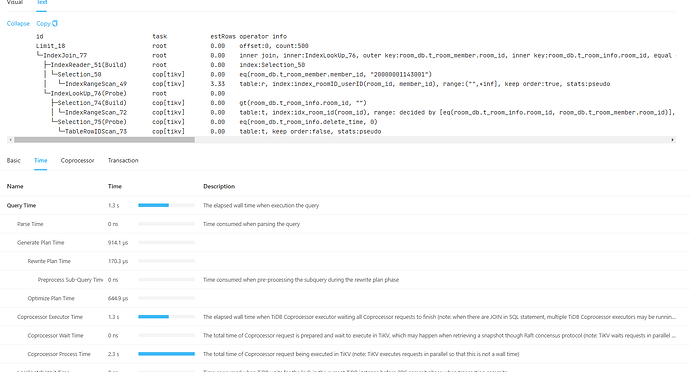Click the IndexLookUp_76(Probe) operator
690x372 pixels.
[x=88, y=93]
